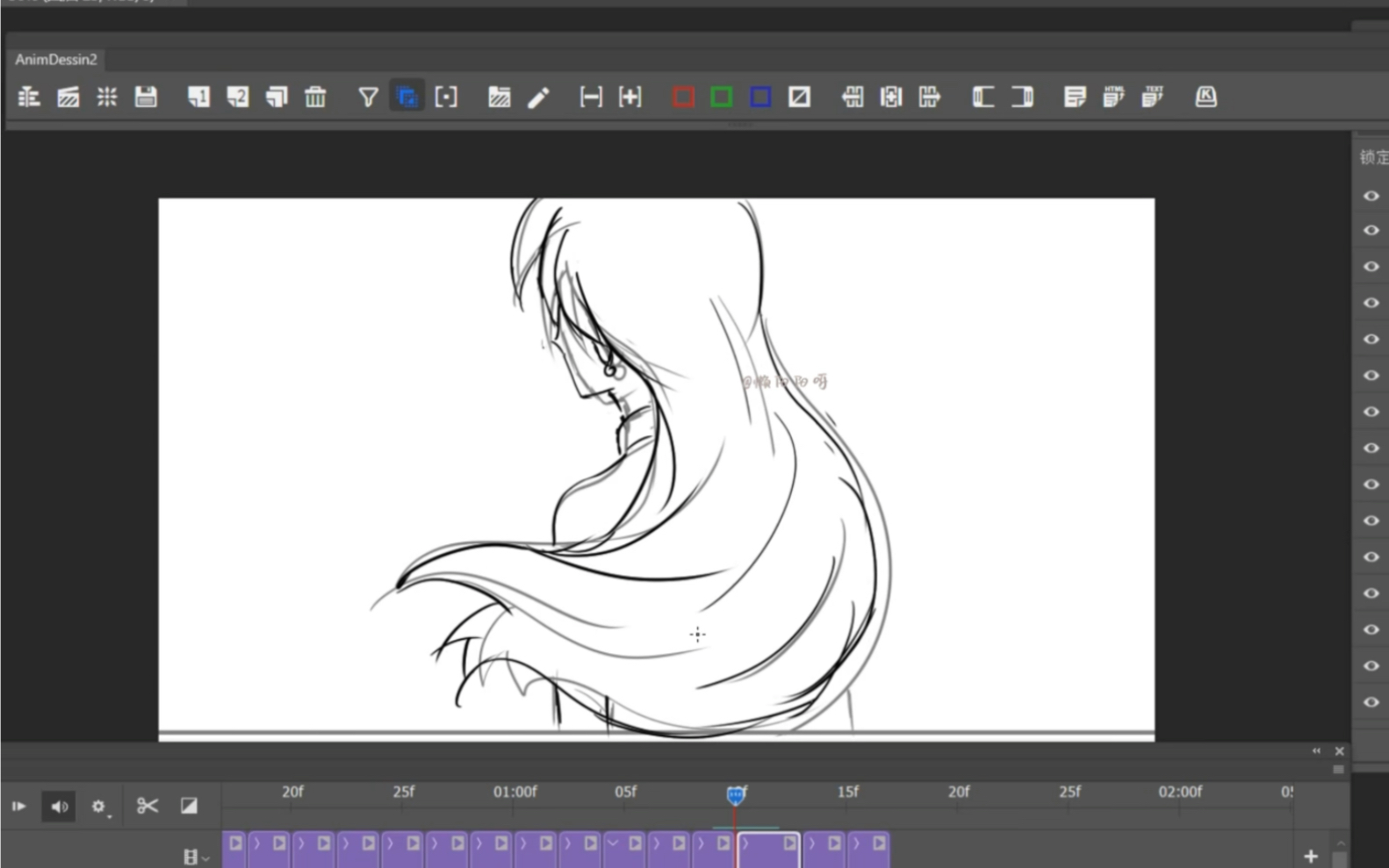Select the pencil icon in AnimDessin2
The image size is (1389, 868).
click(x=538, y=97)
